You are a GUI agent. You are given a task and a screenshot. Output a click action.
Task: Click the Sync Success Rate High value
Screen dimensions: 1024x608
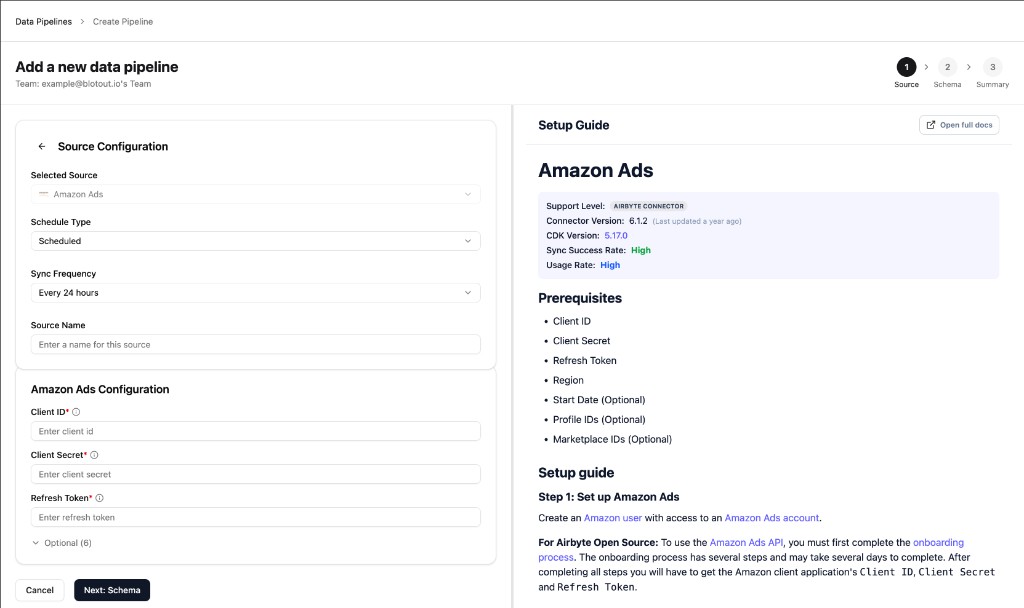pos(641,251)
